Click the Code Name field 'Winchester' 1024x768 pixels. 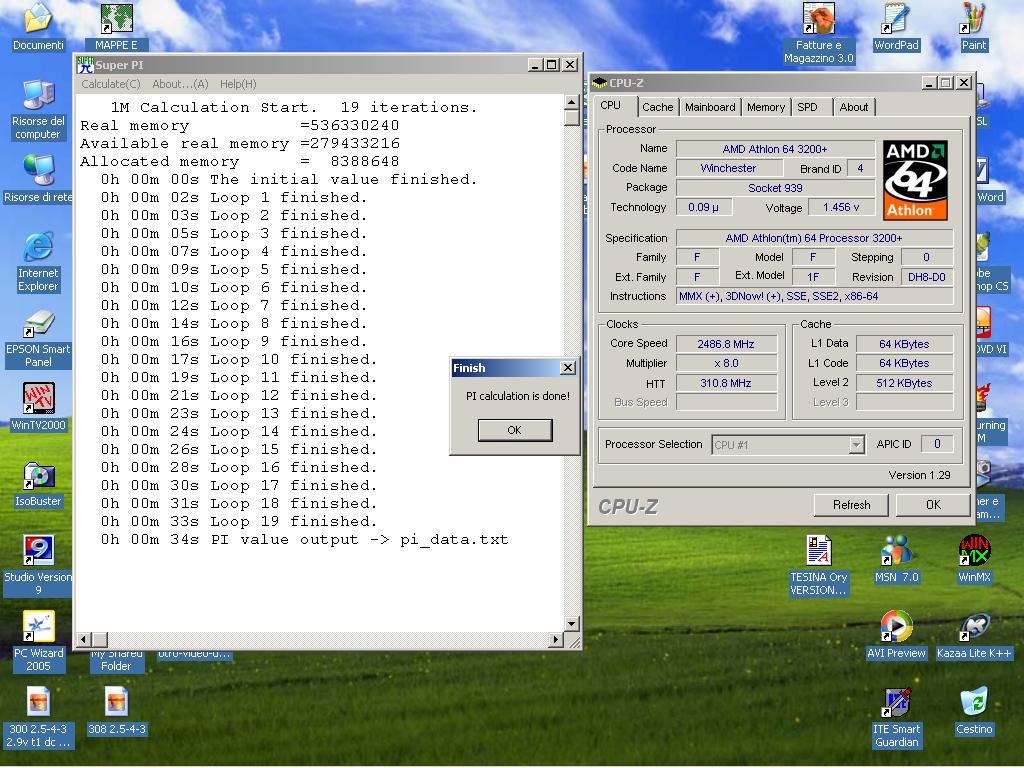tap(728, 168)
